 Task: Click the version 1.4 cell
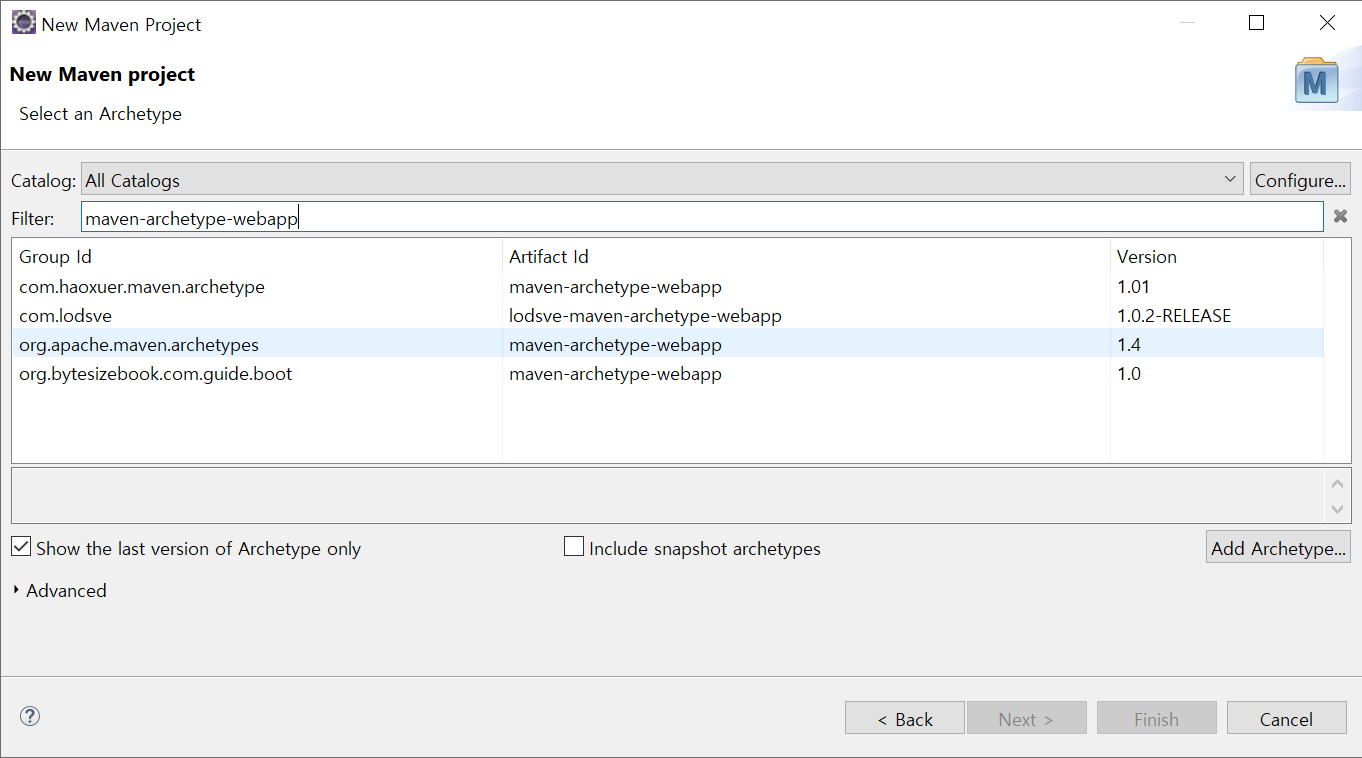[1129, 345]
